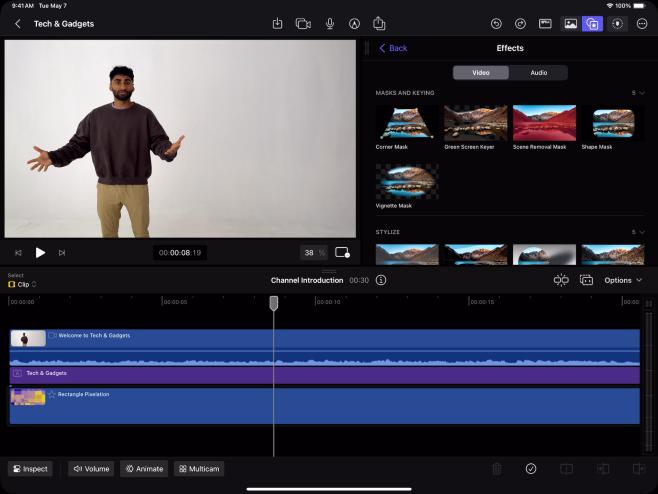Switch to the Audio effects tab

tap(538, 72)
